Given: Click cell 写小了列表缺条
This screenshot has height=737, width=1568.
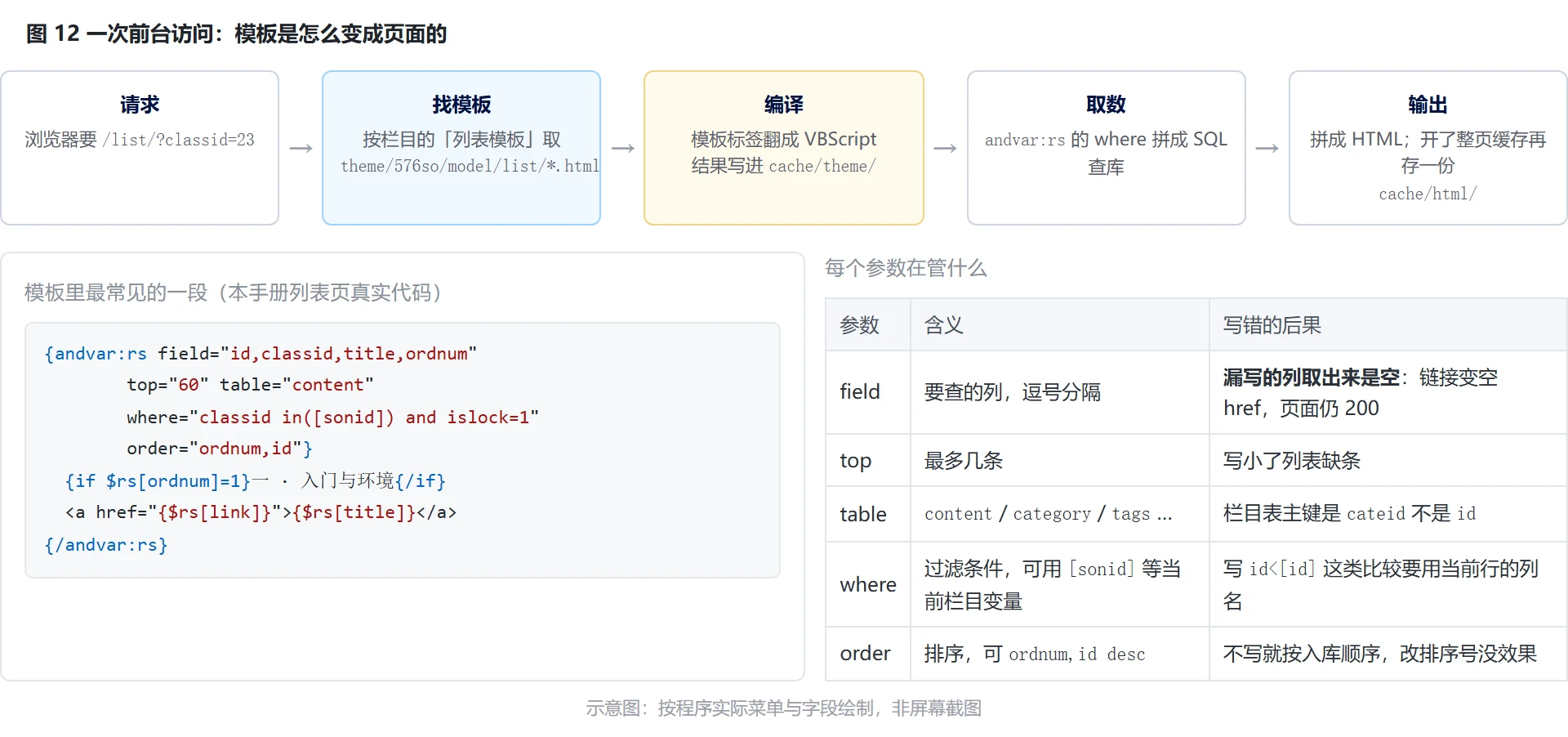Looking at the screenshot, I should point(1388,461).
